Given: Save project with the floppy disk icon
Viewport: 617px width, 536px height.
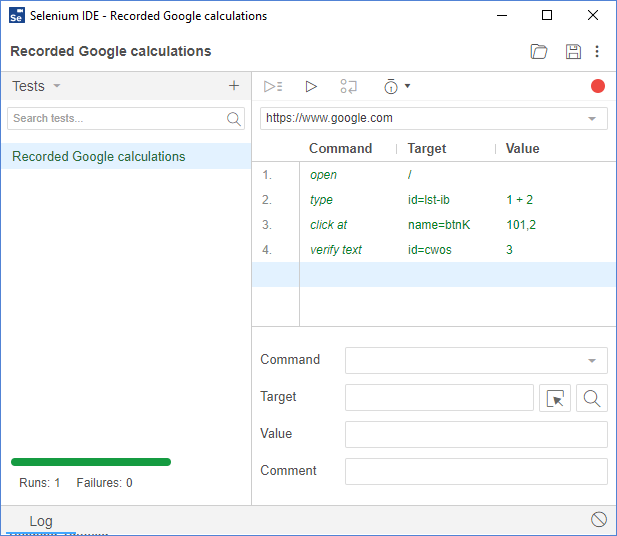Looking at the screenshot, I should [x=573, y=52].
